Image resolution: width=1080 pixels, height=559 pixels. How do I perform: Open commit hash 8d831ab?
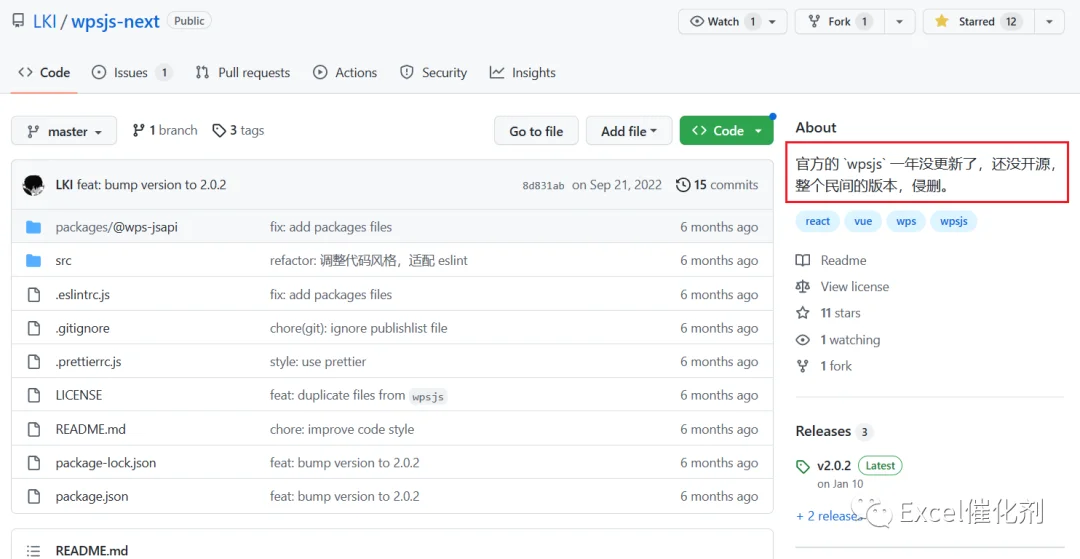543,185
